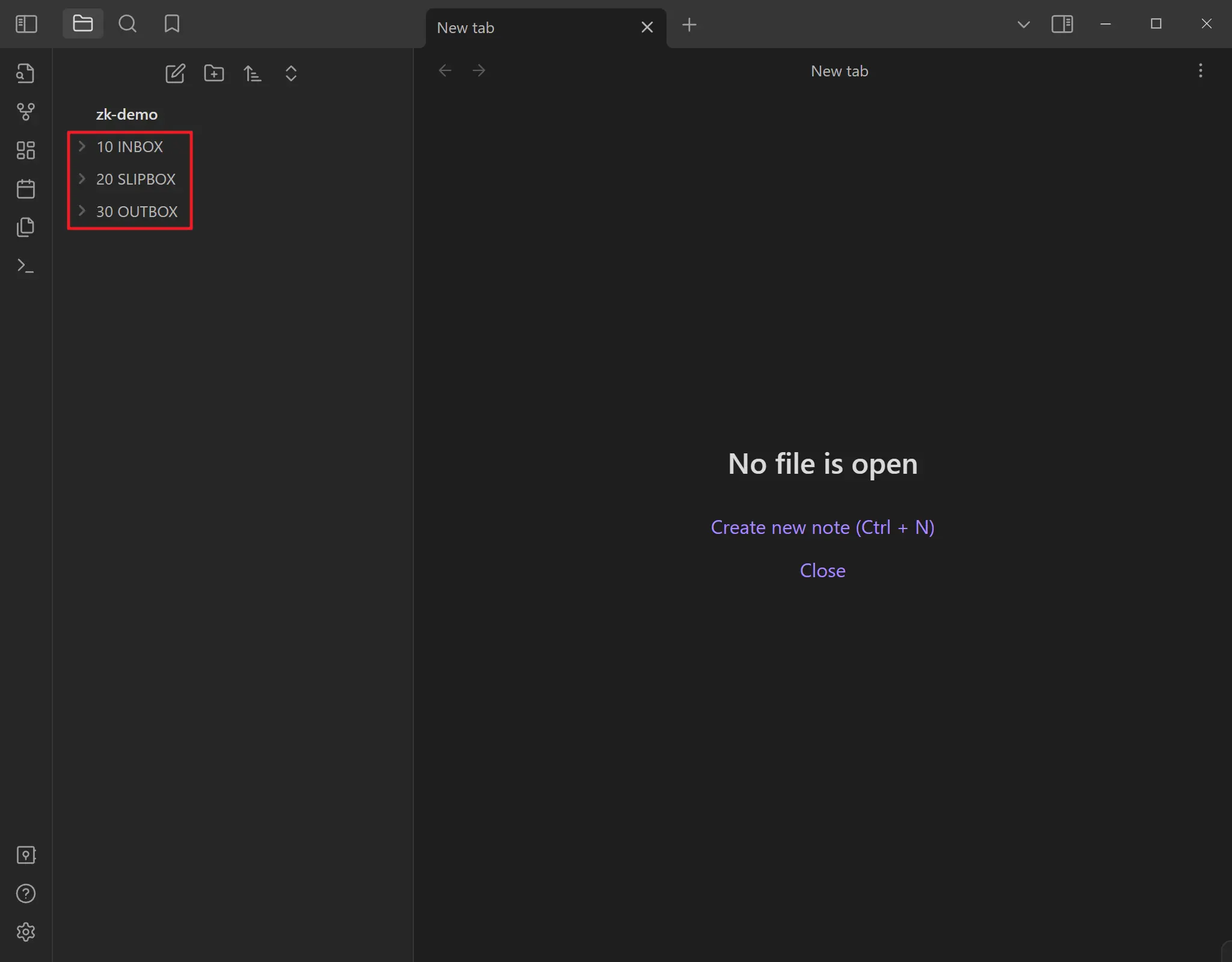Viewport: 1232px width, 962px height.
Task: Toggle the right sidebar
Action: 1062,24
